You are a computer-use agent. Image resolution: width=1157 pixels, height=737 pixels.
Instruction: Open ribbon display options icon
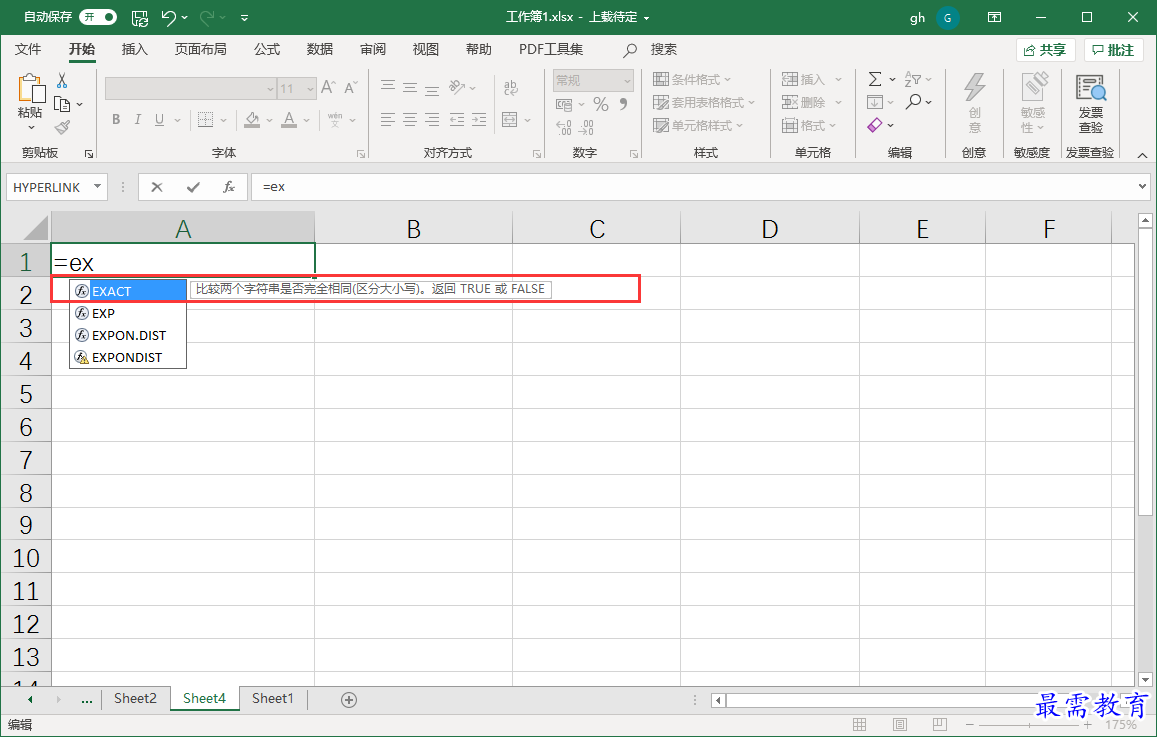coord(995,17)
